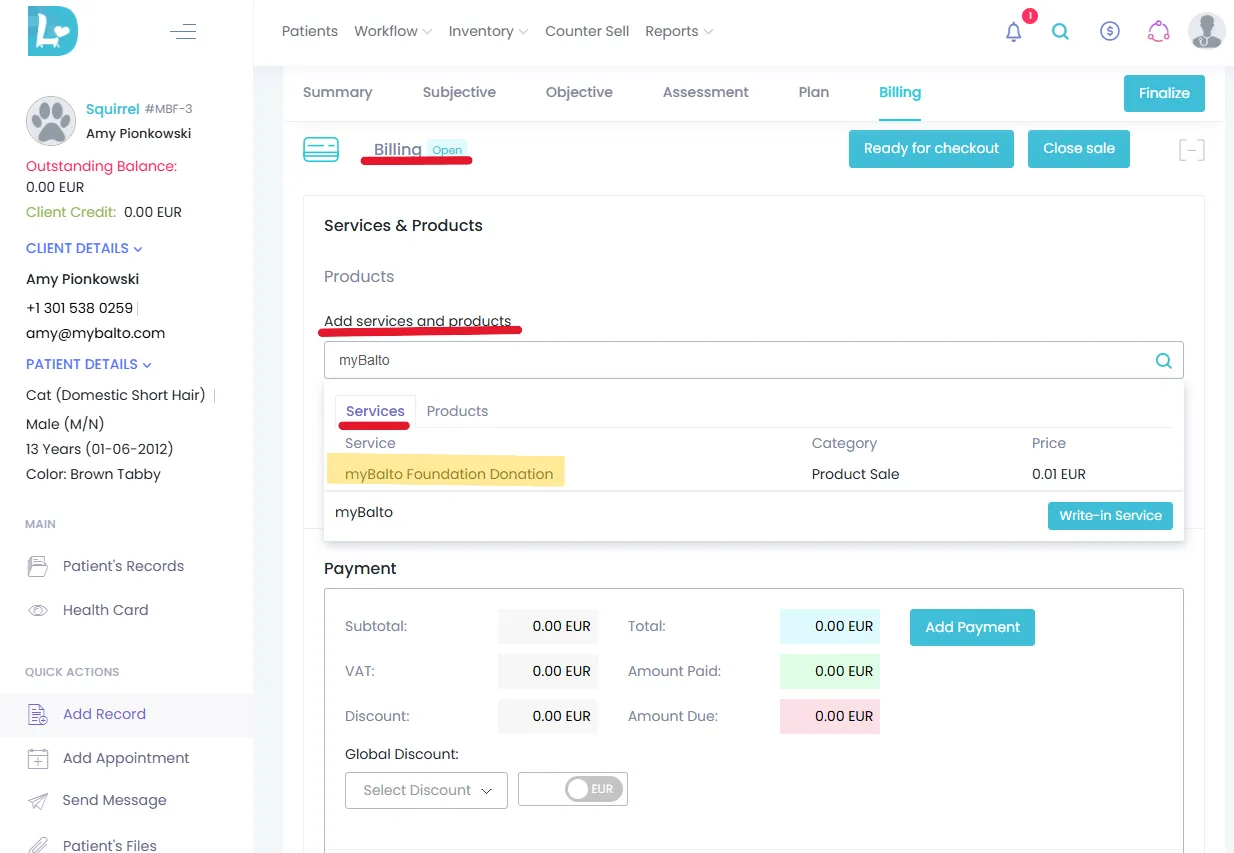Click the services search field containing myBalto
1234x853 pixels.
753,360
